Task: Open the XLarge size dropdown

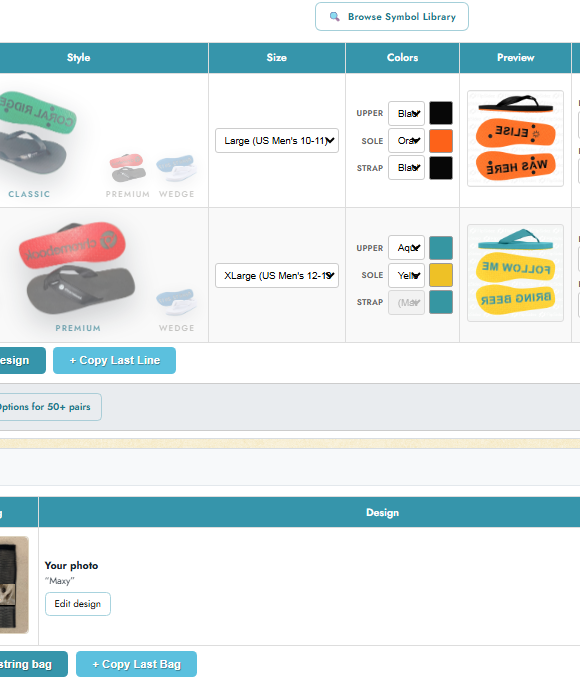Action: (x=277, y=275)
